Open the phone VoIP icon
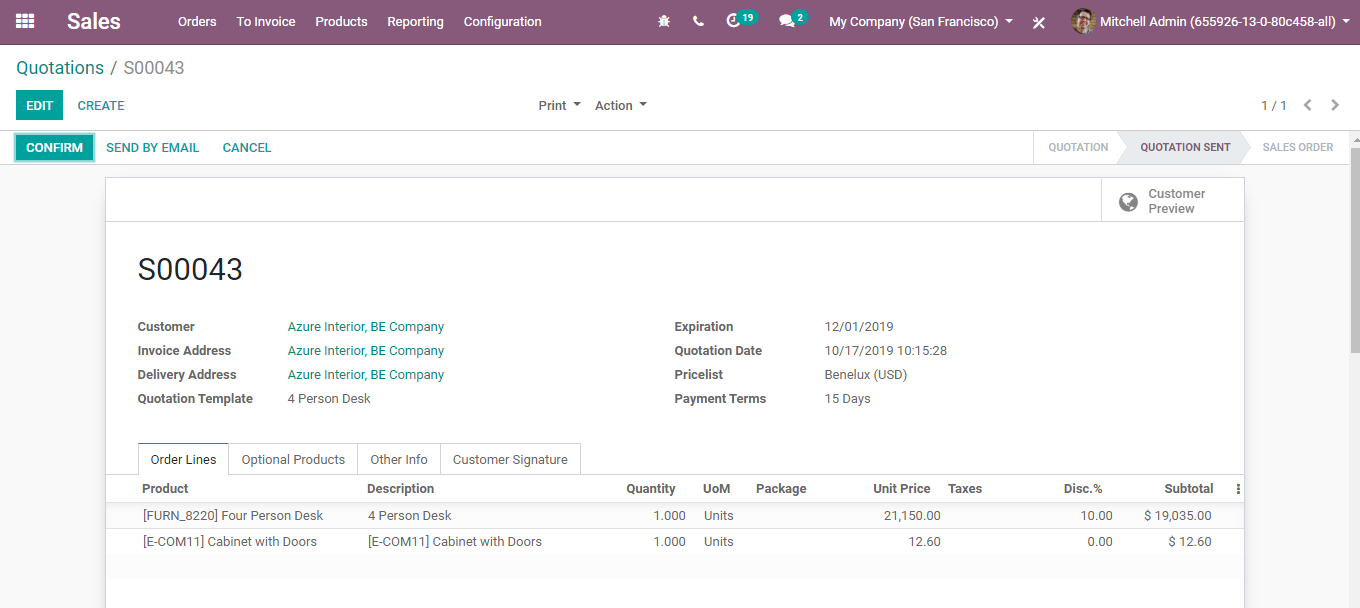This screenshot has width=1360, height=608. point(698,21)
